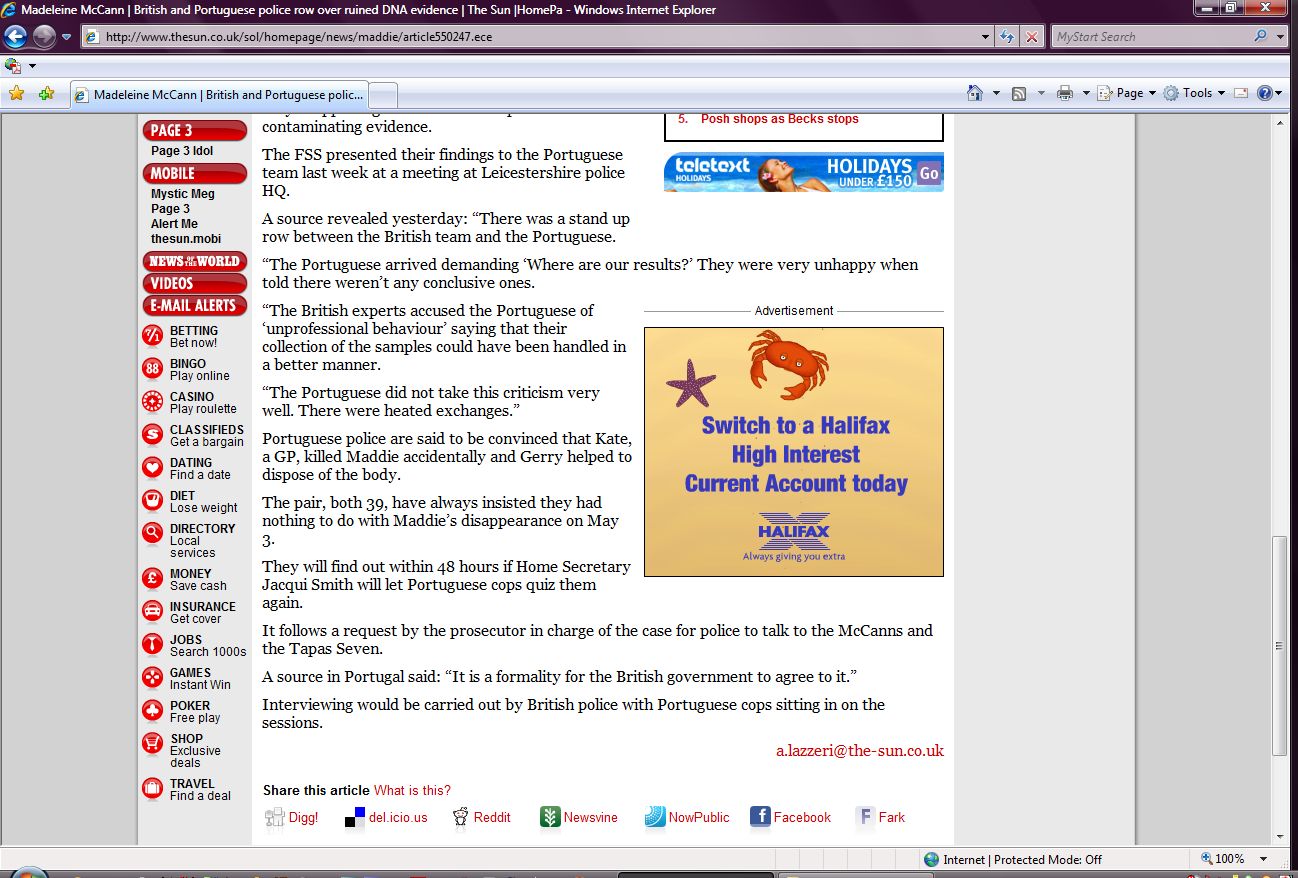The height and width of the screenshot is (878, 1298).
Task: Expand the address bar history dropdown
Action: point(986,37)
